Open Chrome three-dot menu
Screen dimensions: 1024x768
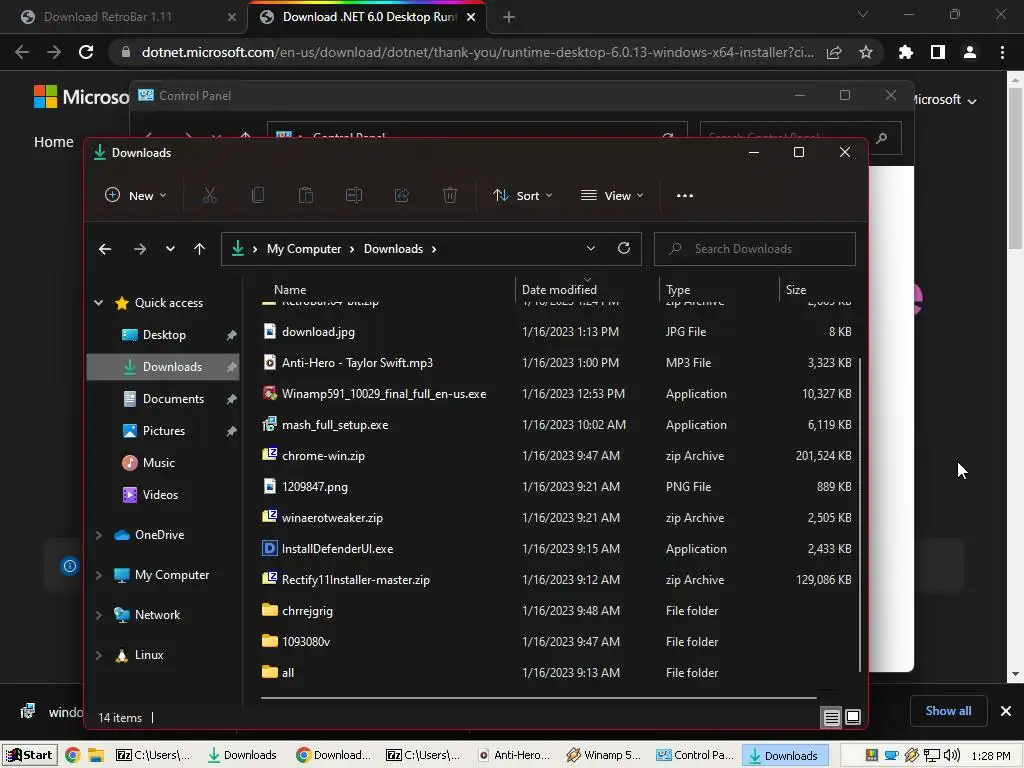[1002, 52]
